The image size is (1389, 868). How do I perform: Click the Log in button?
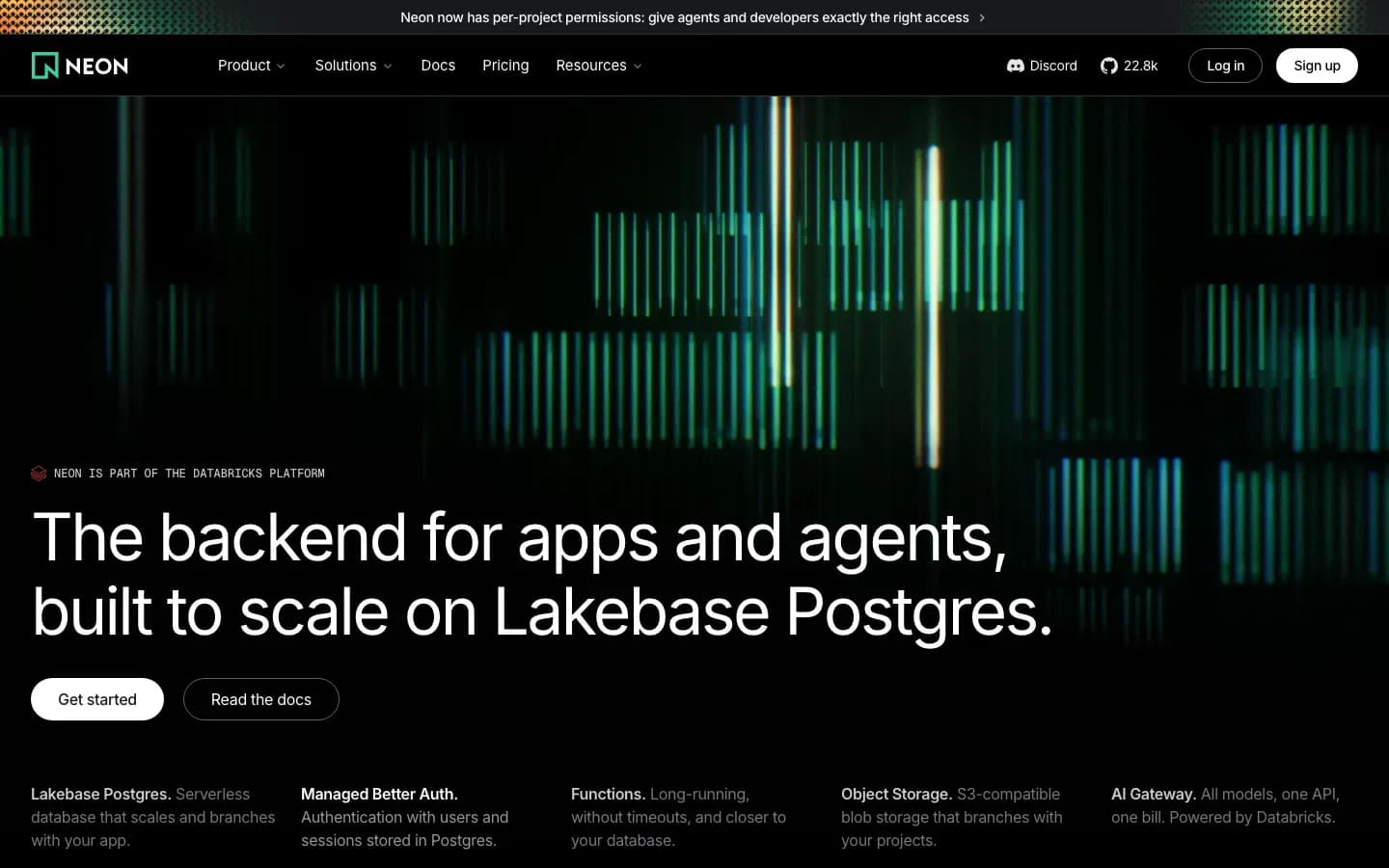point(1225,66)
